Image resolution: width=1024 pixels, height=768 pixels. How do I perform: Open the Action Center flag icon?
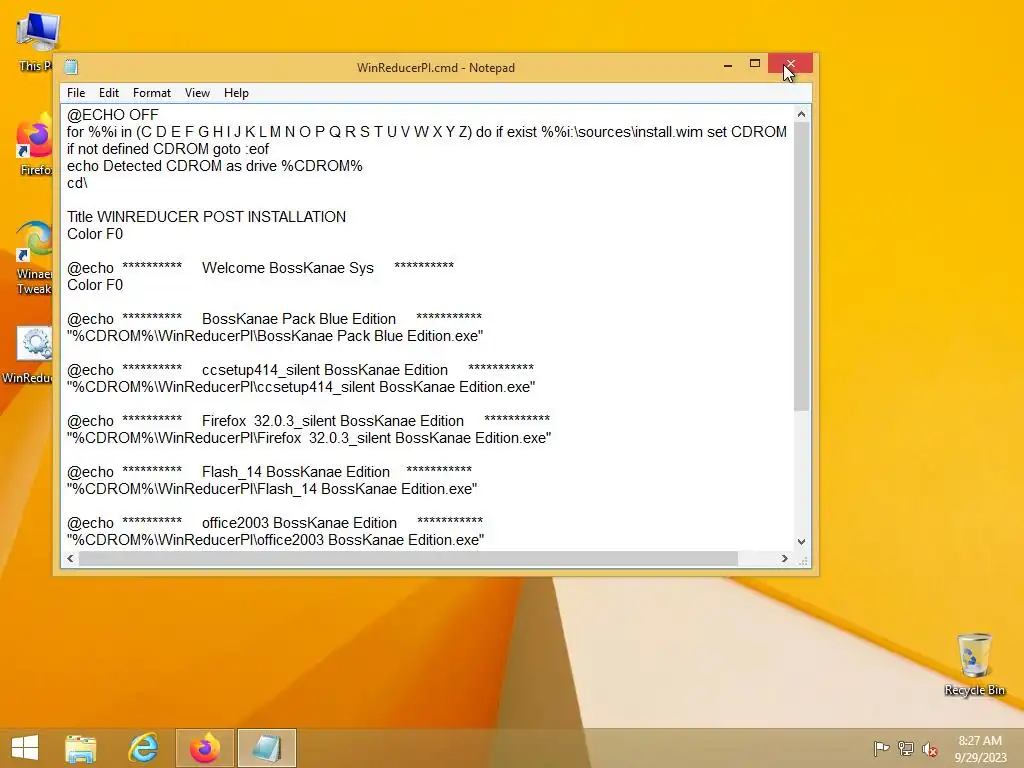tap(881, 748)
